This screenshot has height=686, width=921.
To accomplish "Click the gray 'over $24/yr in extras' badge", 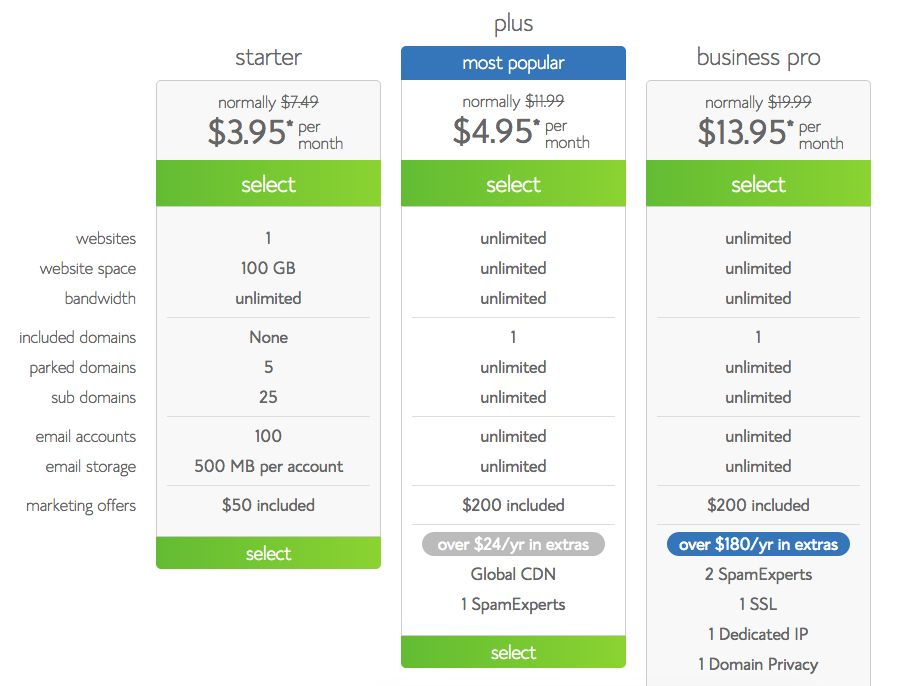I will (x=513, y=545).
